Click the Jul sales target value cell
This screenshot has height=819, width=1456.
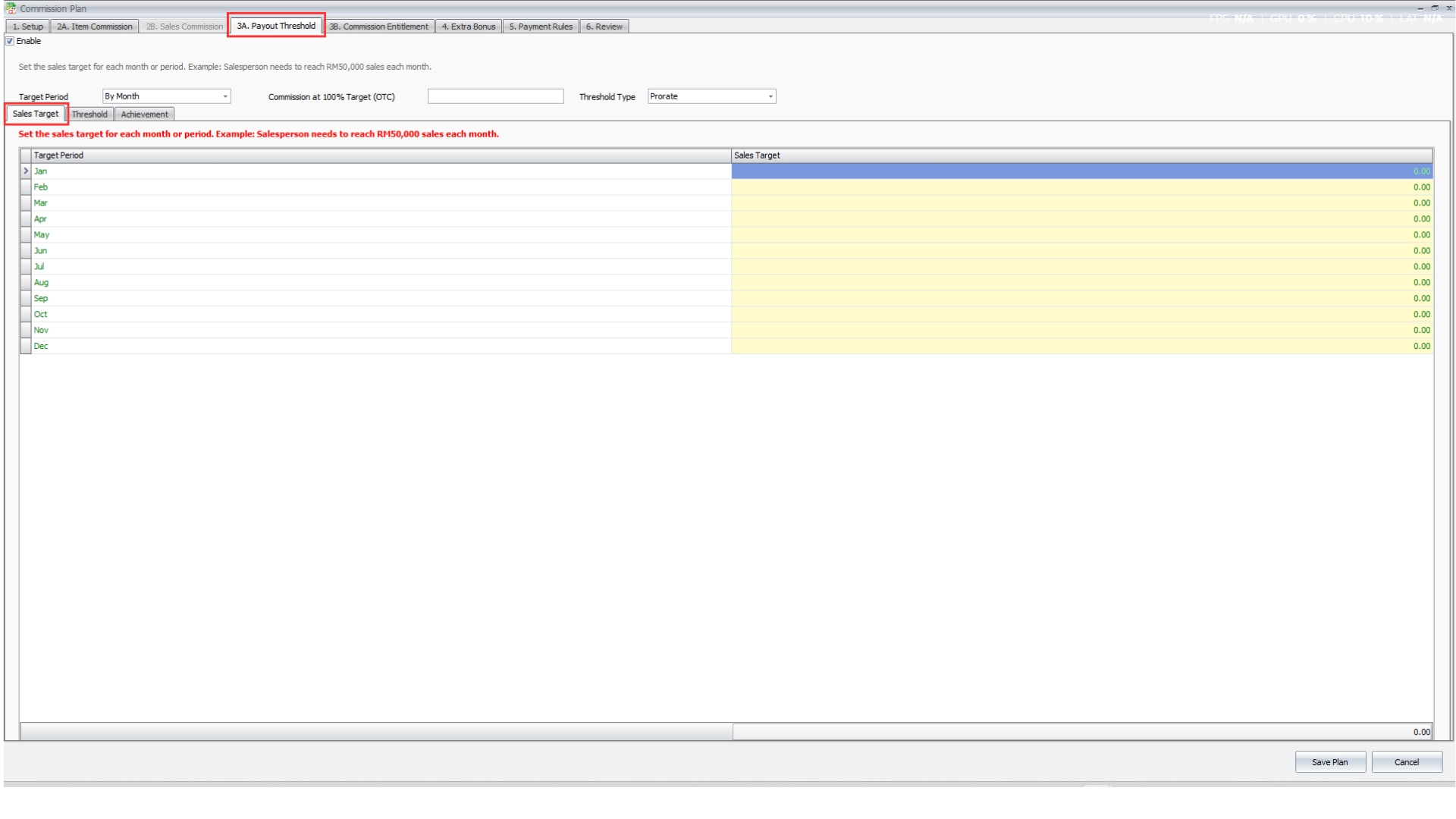coord(1082,267)
